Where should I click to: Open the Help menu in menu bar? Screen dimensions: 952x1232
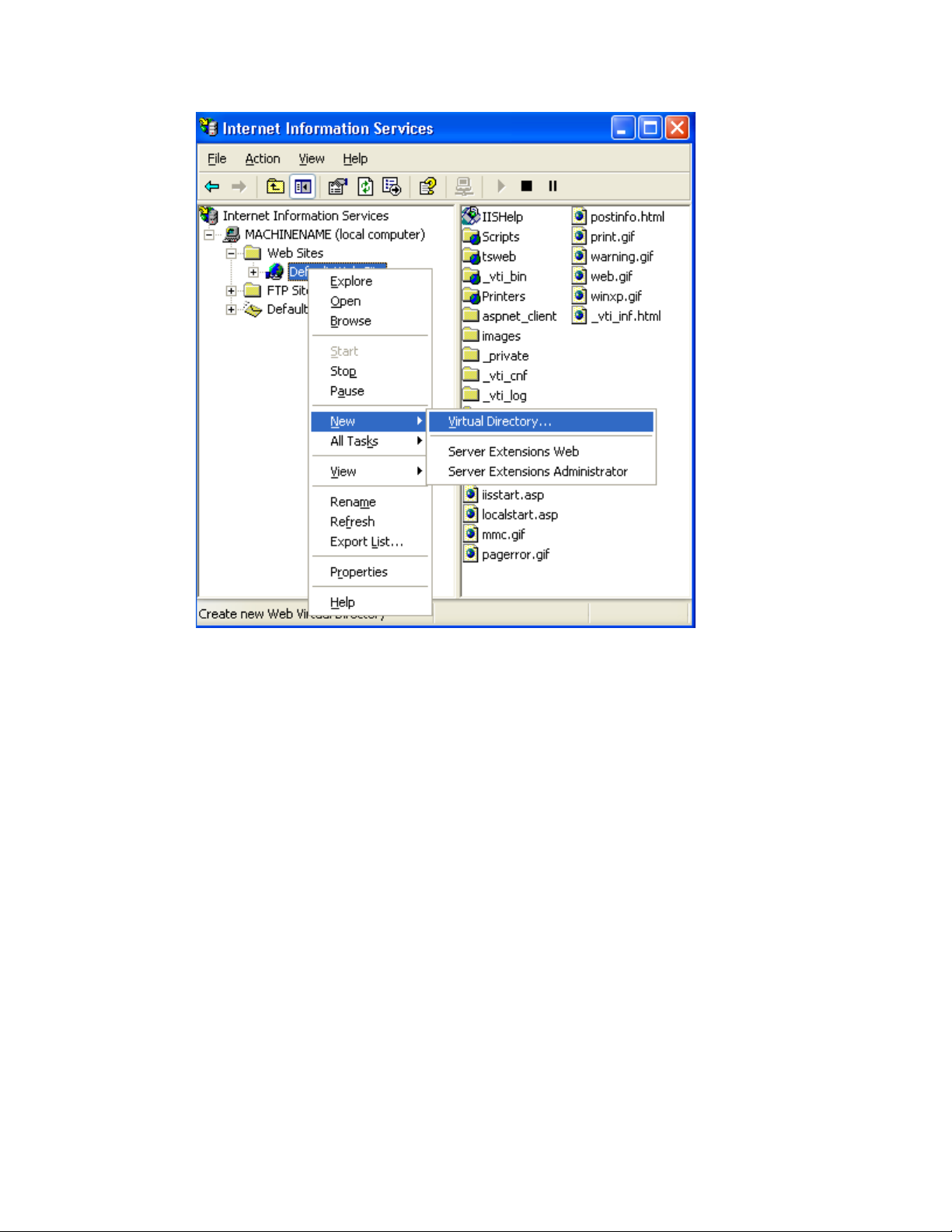(355, 159)
